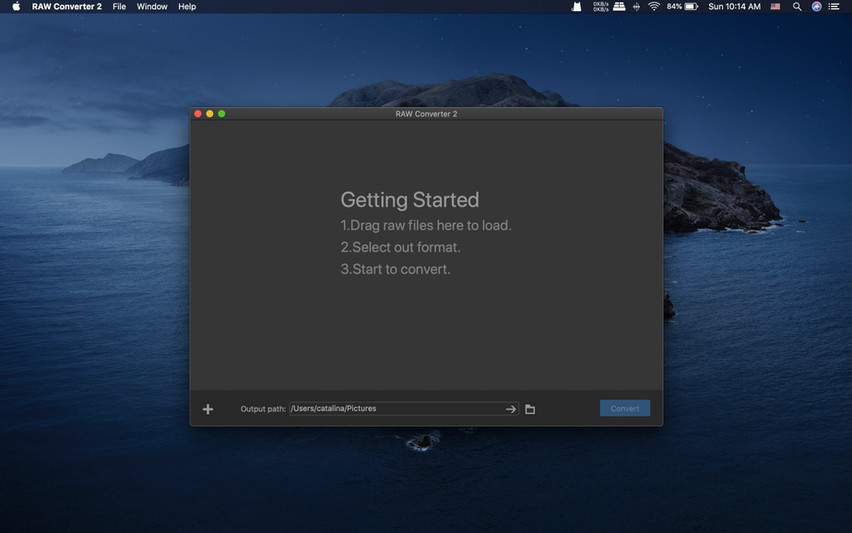Click the RAW Converter 2 window title
This screenshot has height=533, width=852.
426,114
